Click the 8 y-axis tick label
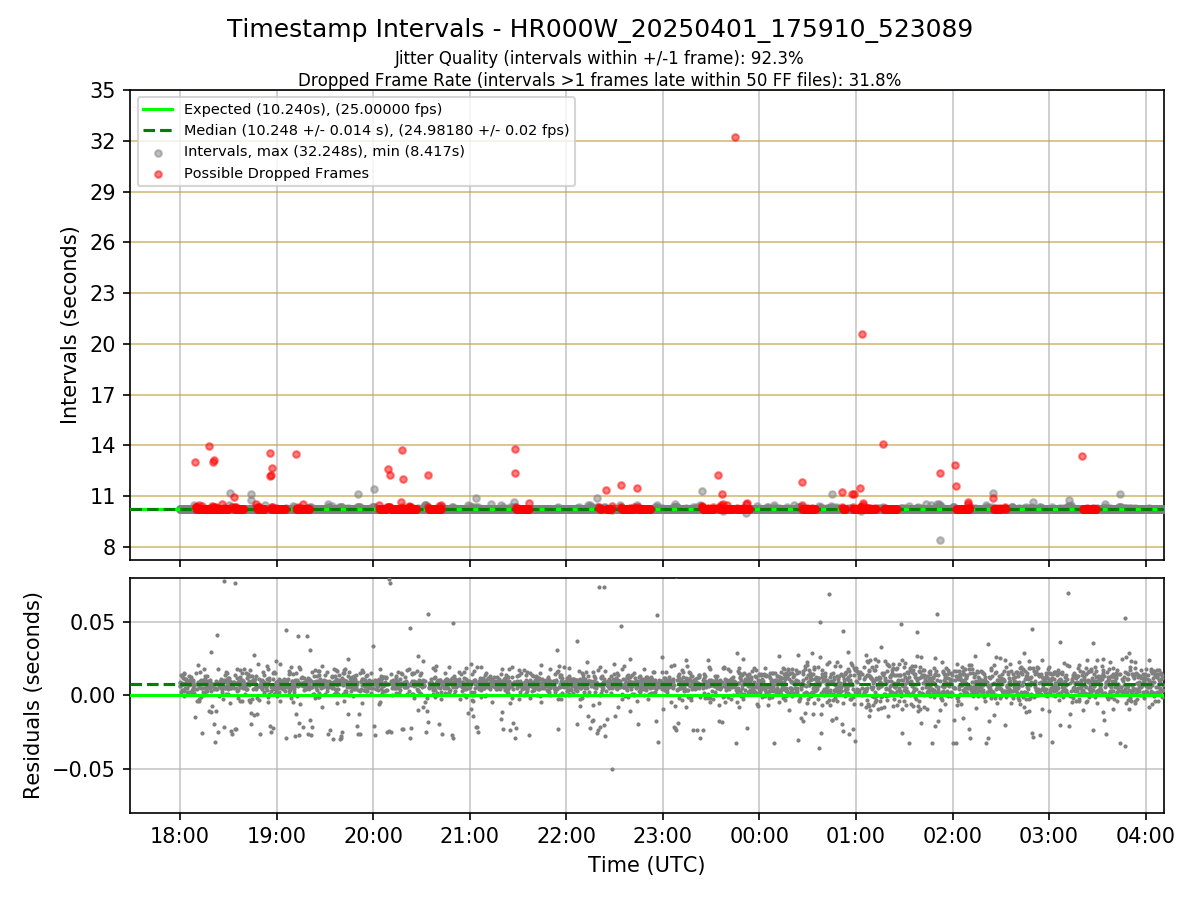Image resolution: width=1200 pixels, height=900 pixels. (109, 547)
